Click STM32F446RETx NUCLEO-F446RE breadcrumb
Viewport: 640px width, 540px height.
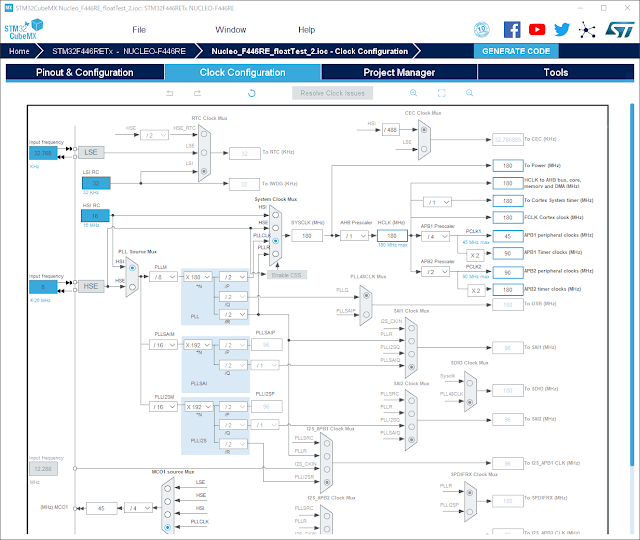tap(119, 51)
